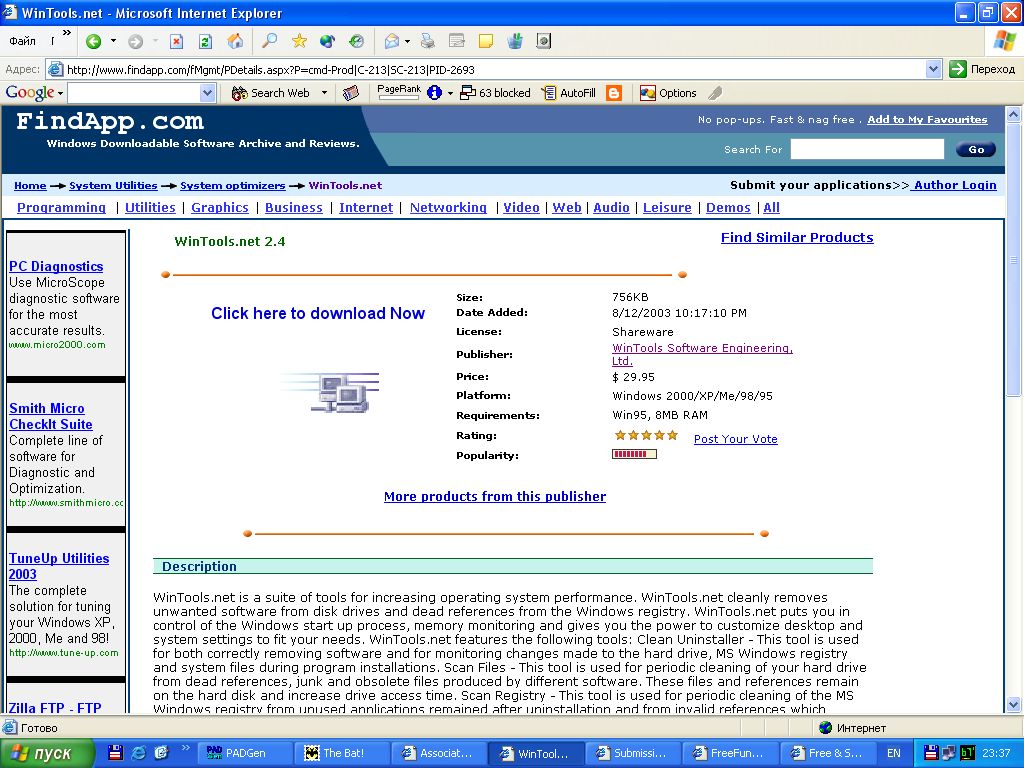
Task: Click the yellow Discuss note icon
Action: [x=486, y=41]
